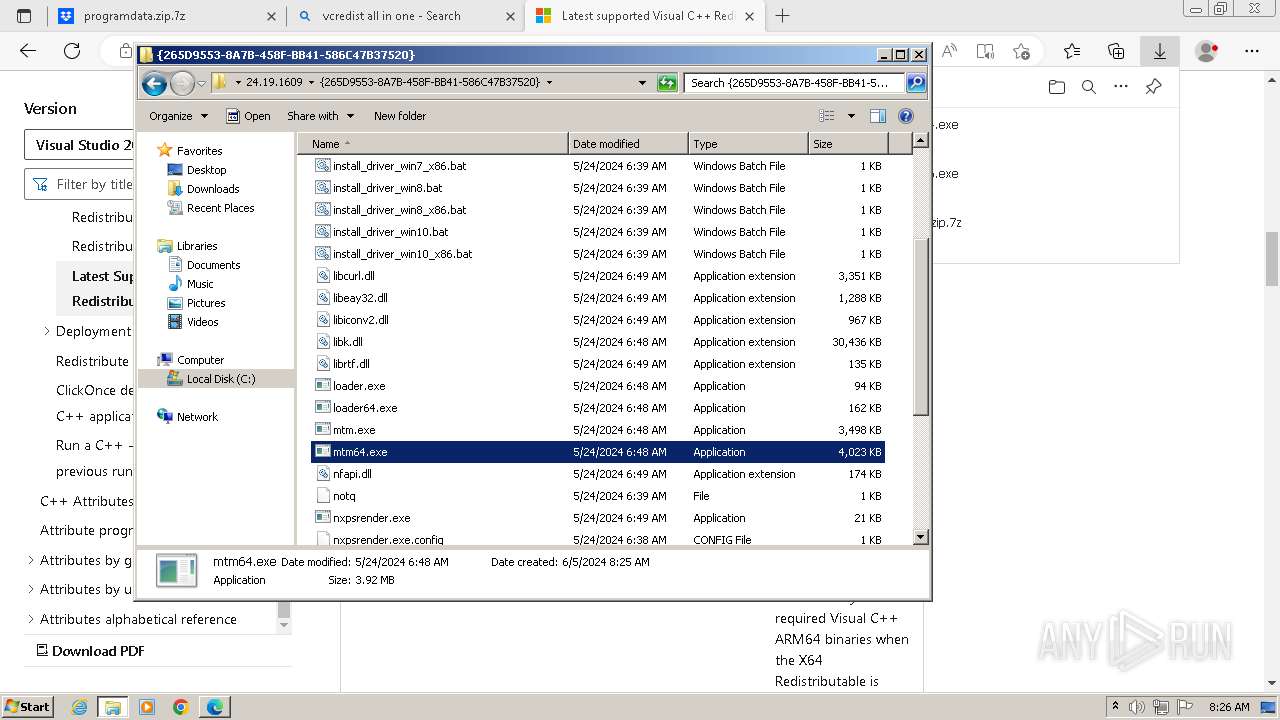Pin the downloads panel

1153,87
